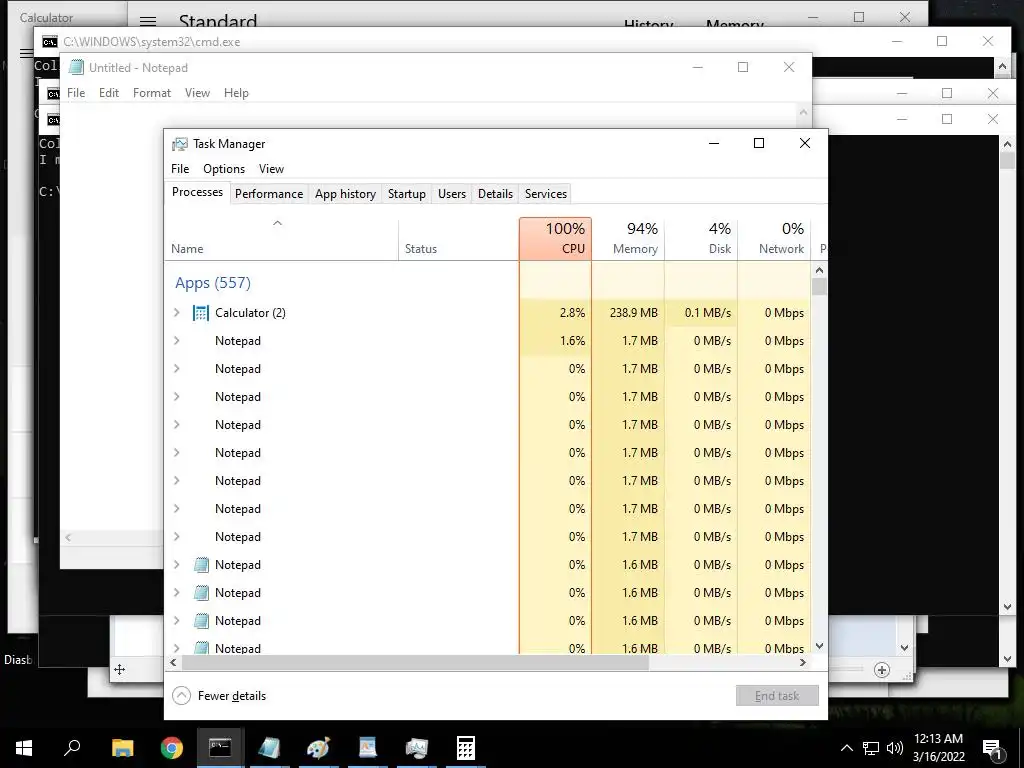The width and height of the screenshot is (1024, 768).
Task: Sort processes by Memory column
Action: coord(628,239)
